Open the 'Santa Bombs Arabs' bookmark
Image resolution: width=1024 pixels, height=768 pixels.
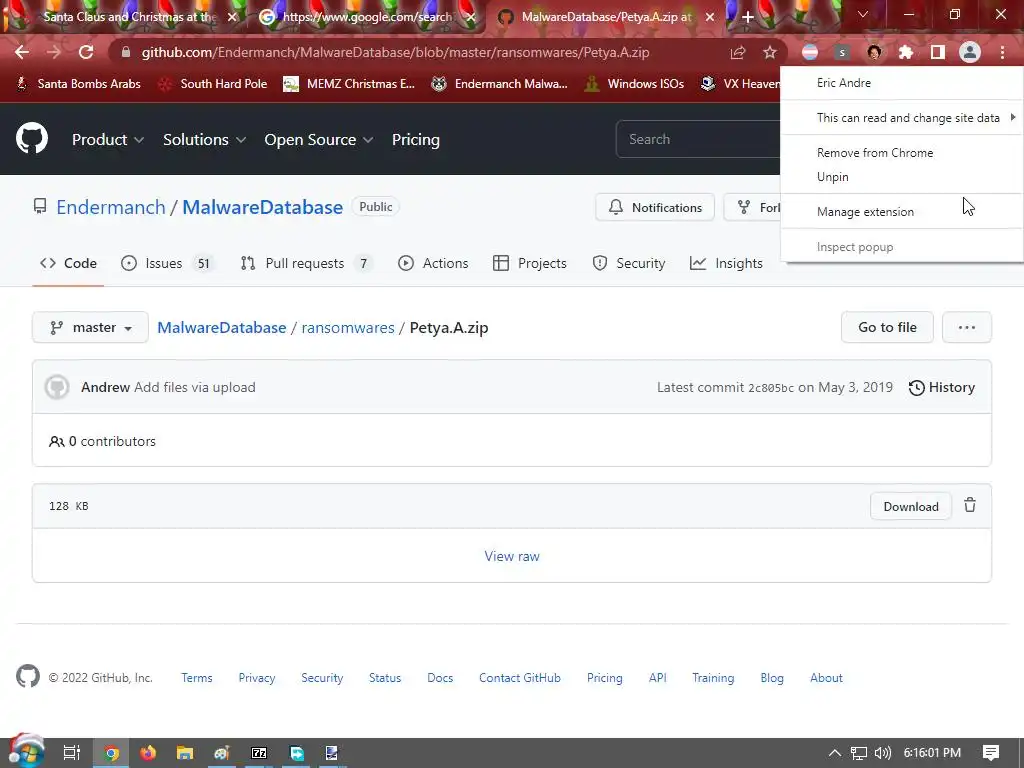coord(78,84)
